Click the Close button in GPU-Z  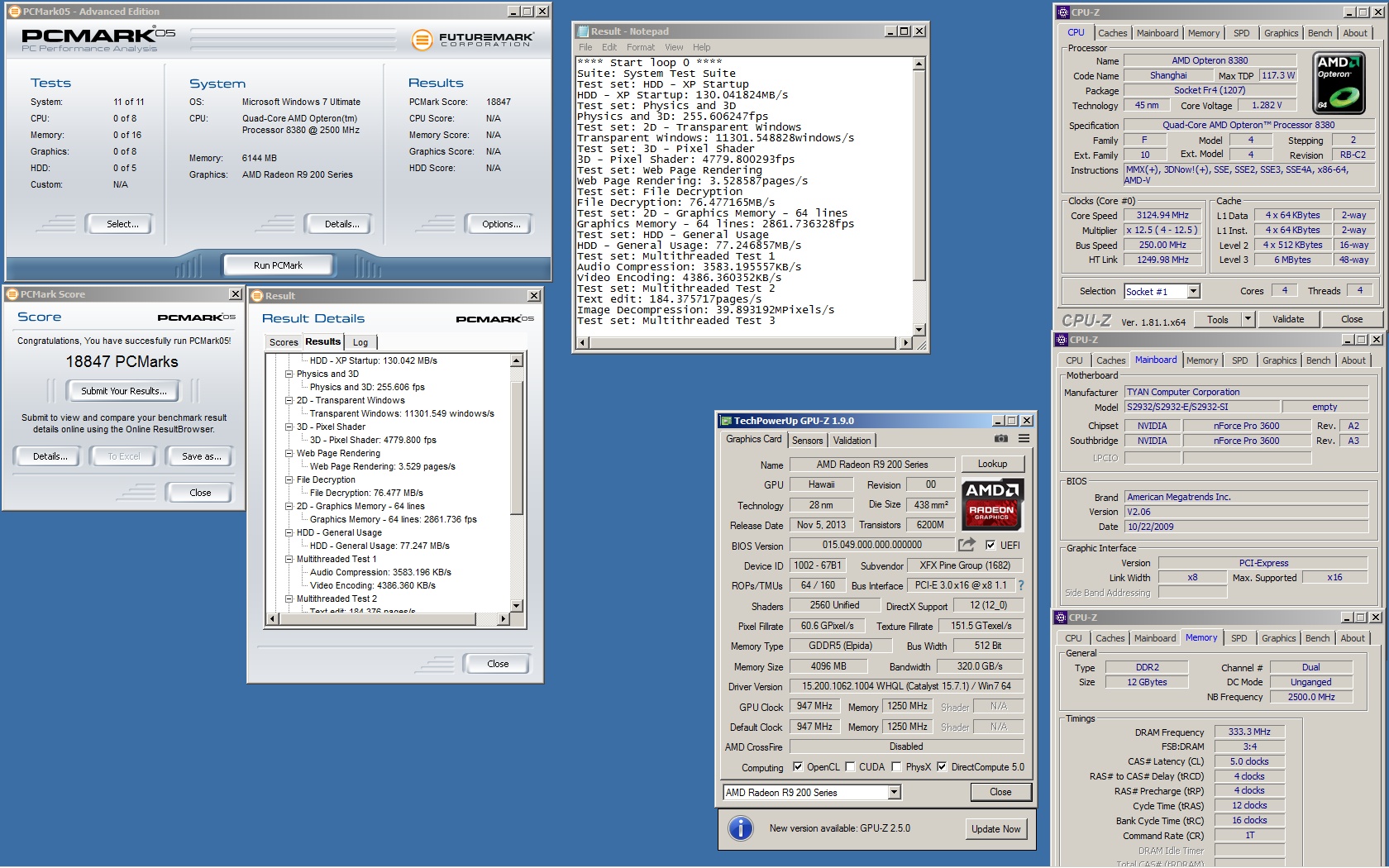pyautogui.click(x=1000, y=792)
